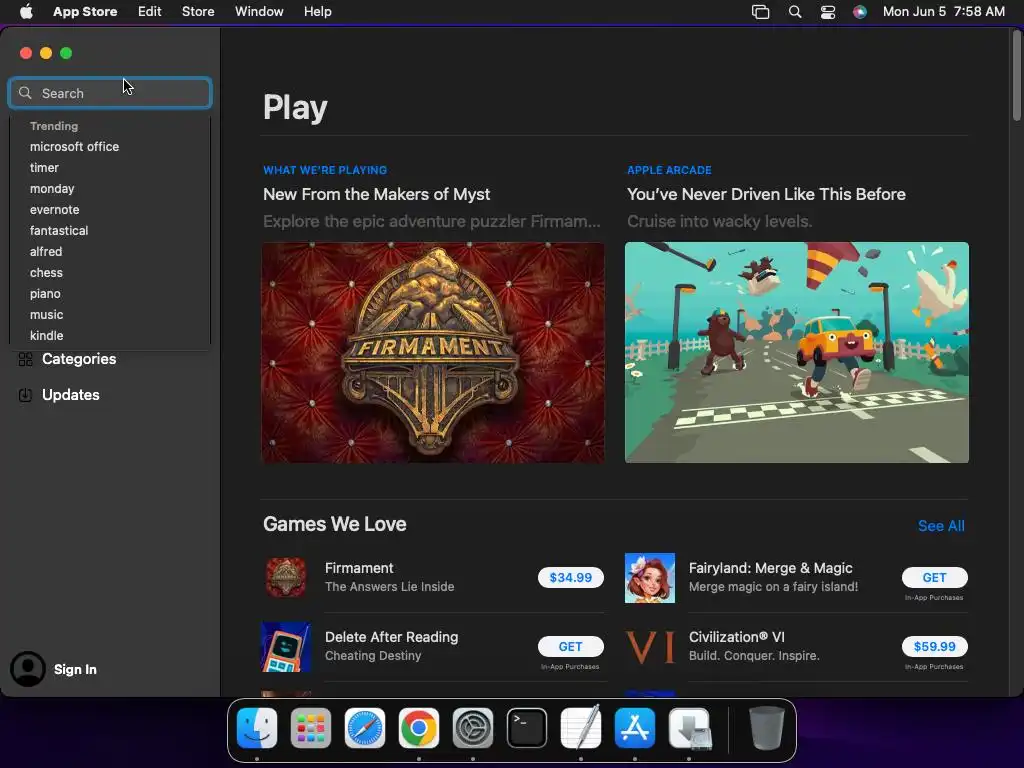Image resolution: width=1024 pixels, height=768 pixels.
Task: Open Delete After Reading app icon
Action: point(285,647)
